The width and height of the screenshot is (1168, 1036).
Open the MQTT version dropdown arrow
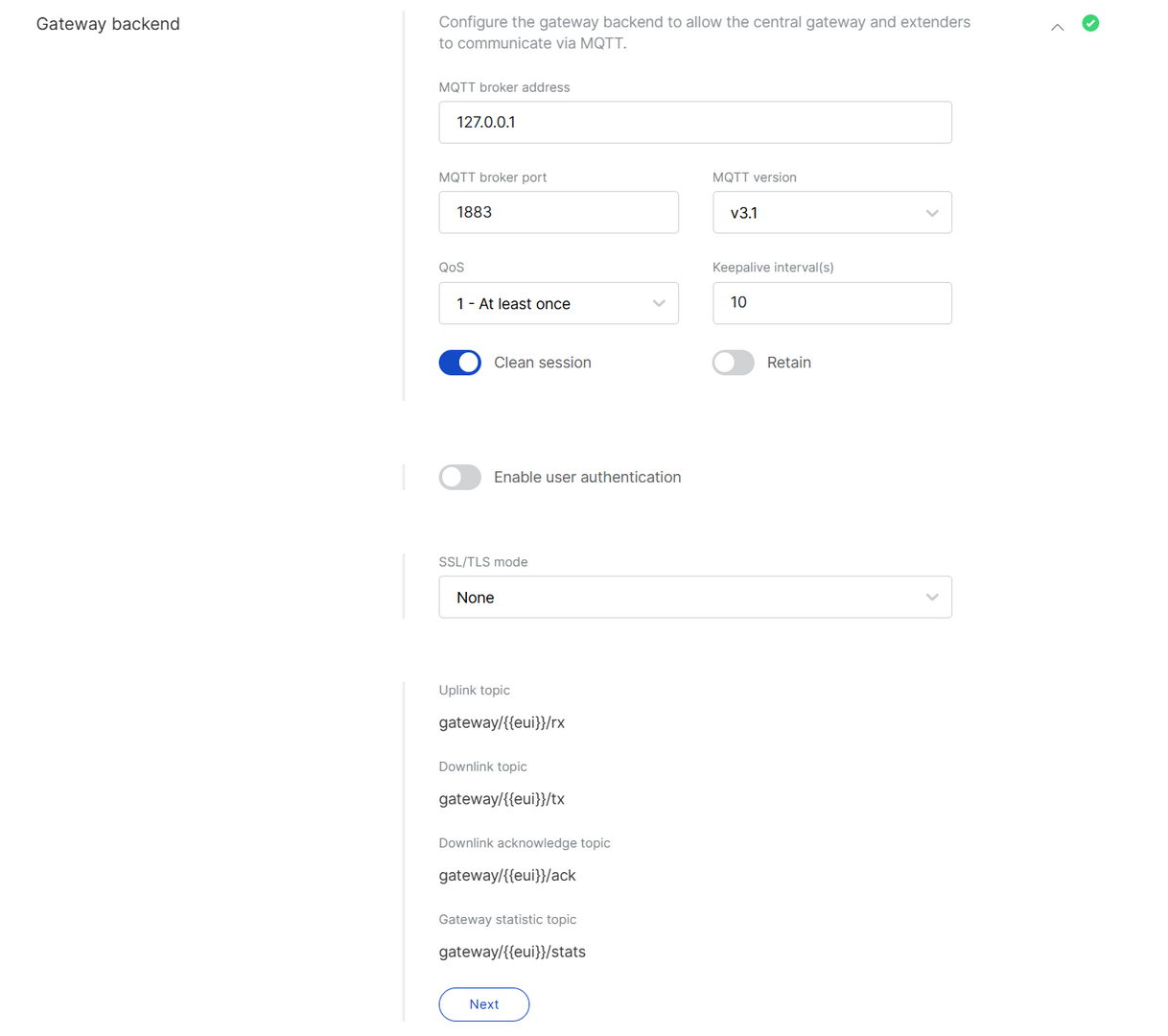[931, 212]
